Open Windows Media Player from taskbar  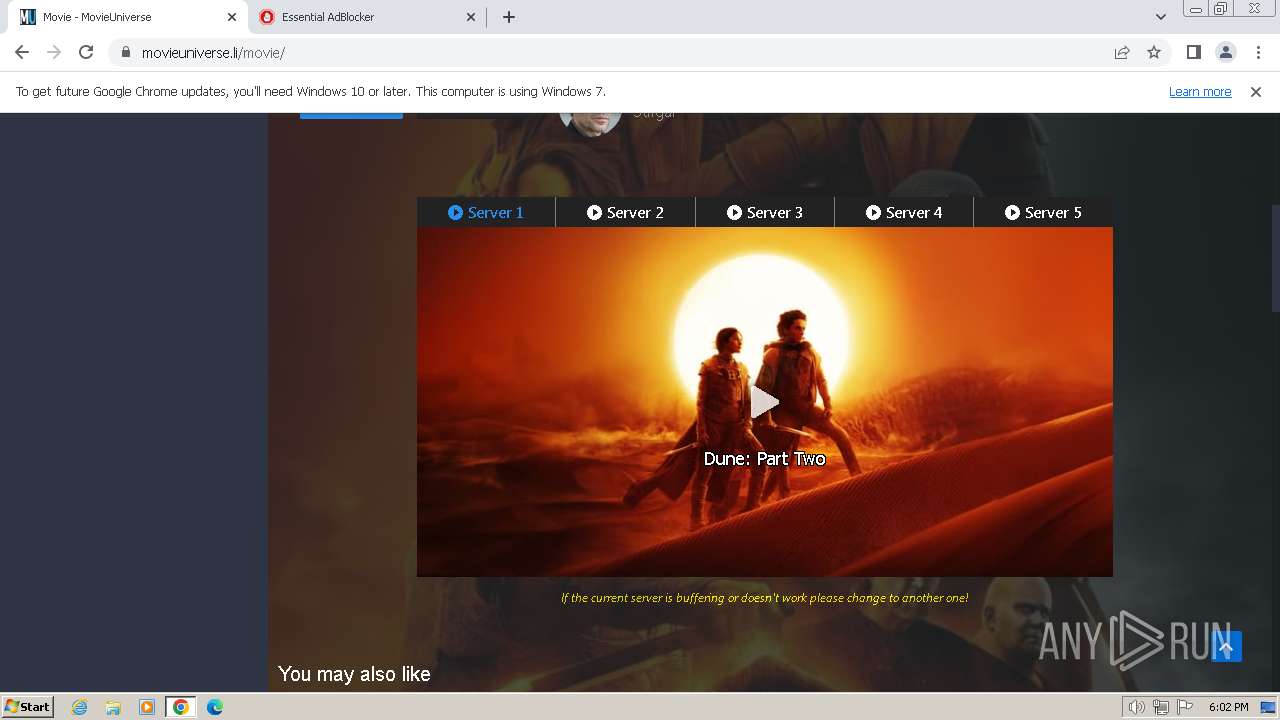click(147, 707)
